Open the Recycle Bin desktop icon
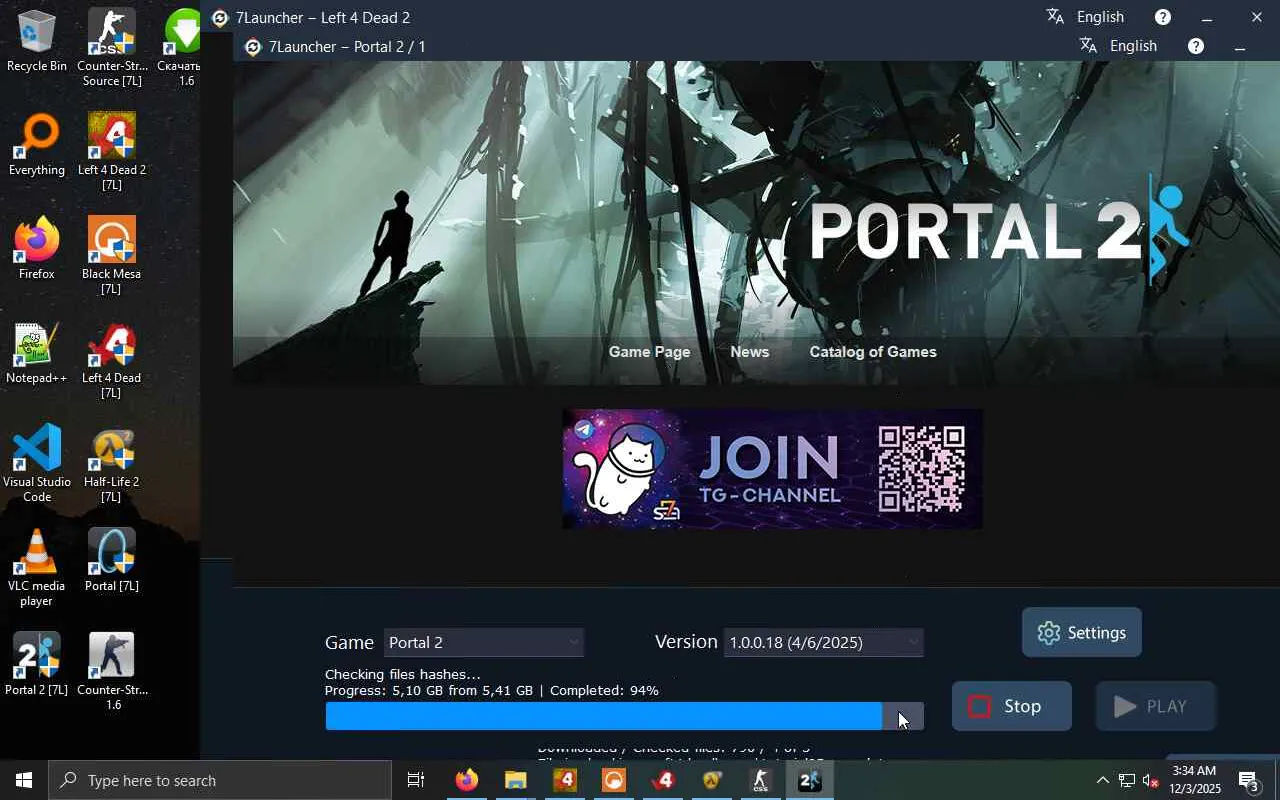 tap(37, 41)
